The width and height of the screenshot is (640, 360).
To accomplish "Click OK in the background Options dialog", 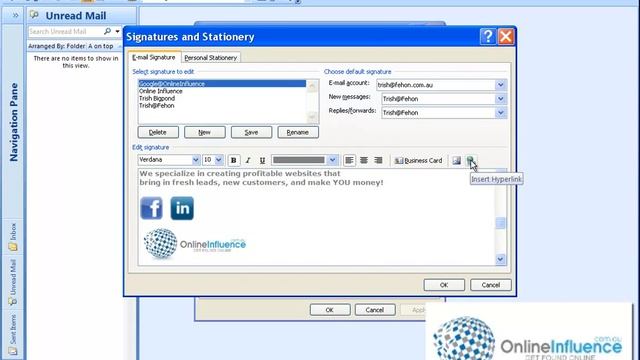I will click(330, 310).
